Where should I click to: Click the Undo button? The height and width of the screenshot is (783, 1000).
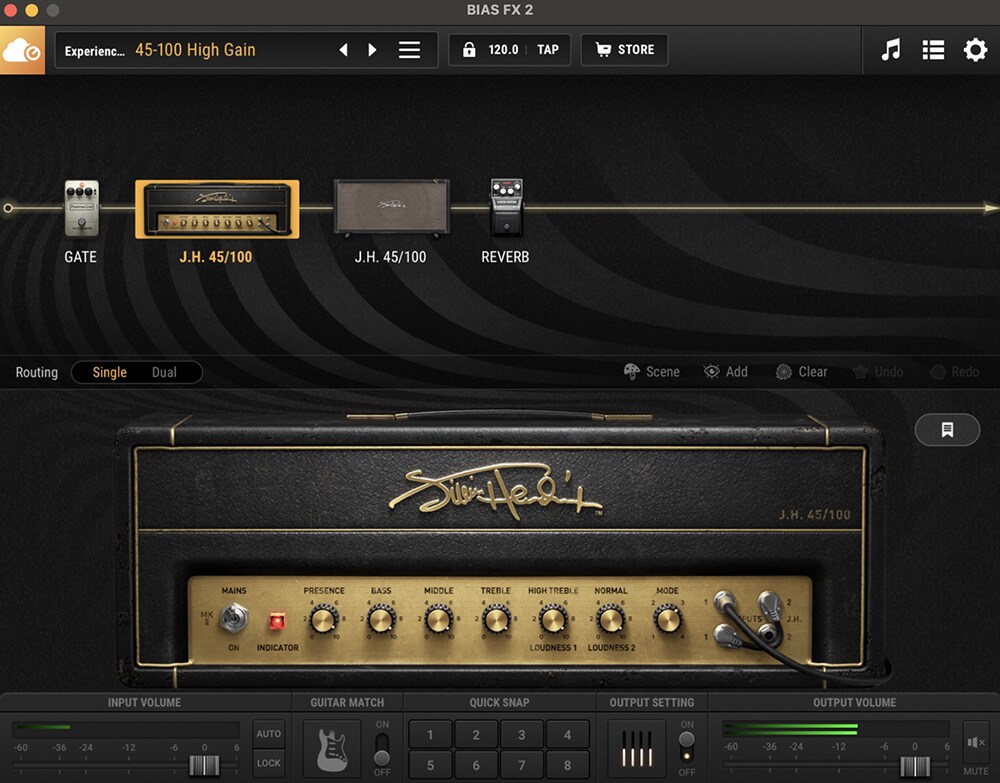878,372
